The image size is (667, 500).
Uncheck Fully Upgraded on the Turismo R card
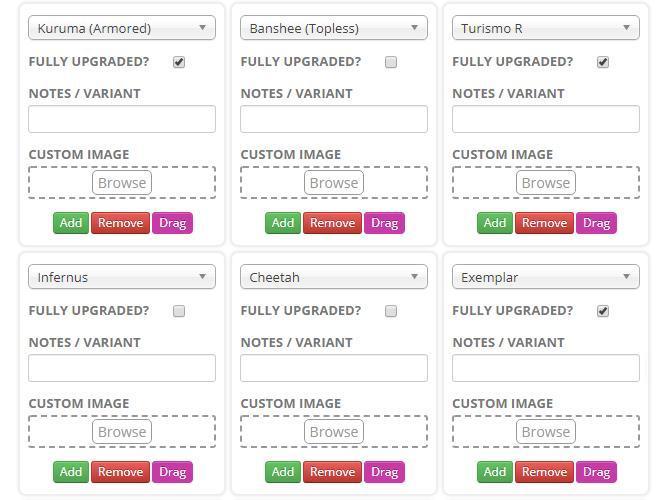coord(603,62)
